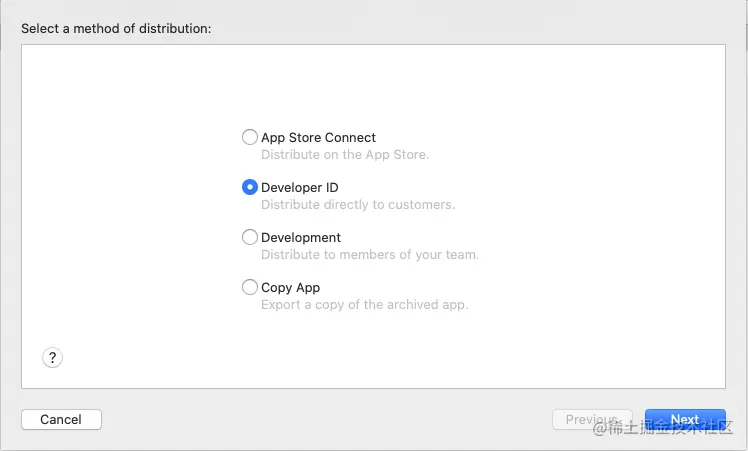Image resolution: width=748 pixels, height=451 pixels.
Task: Click the Development label text
Action: 301,238
